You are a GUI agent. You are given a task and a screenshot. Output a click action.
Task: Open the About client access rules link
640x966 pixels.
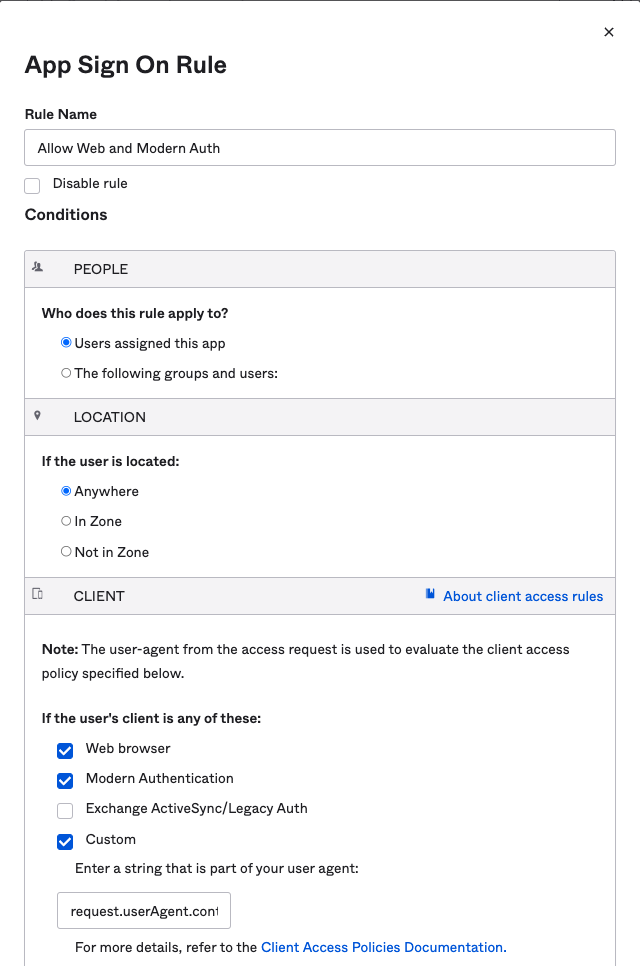(x=522, y=595)
